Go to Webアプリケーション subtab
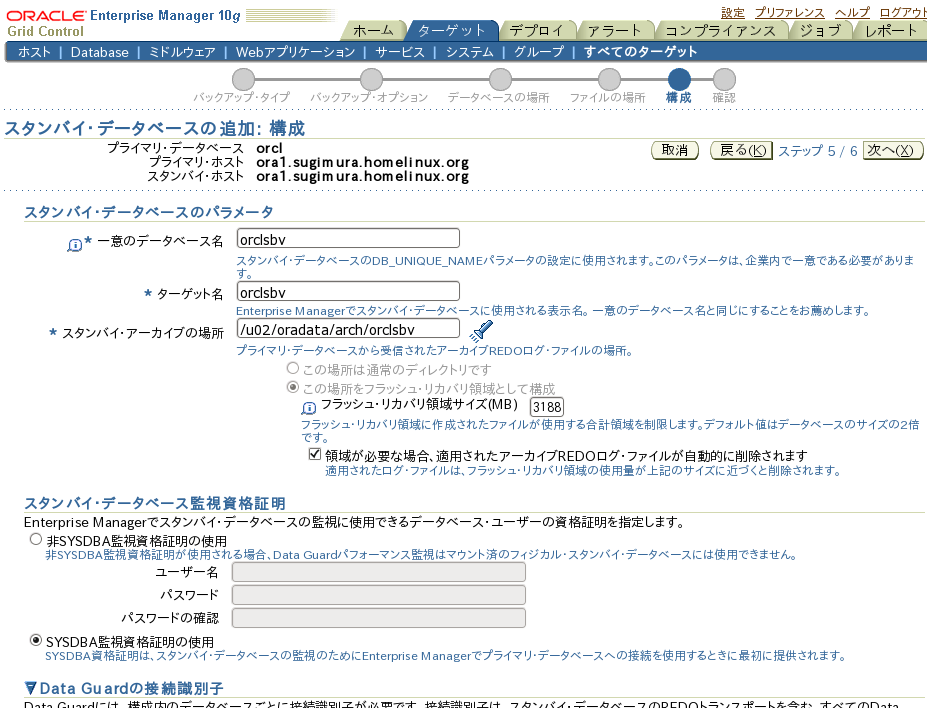This screenshot has width=927, height=708. tap(296, 52)
